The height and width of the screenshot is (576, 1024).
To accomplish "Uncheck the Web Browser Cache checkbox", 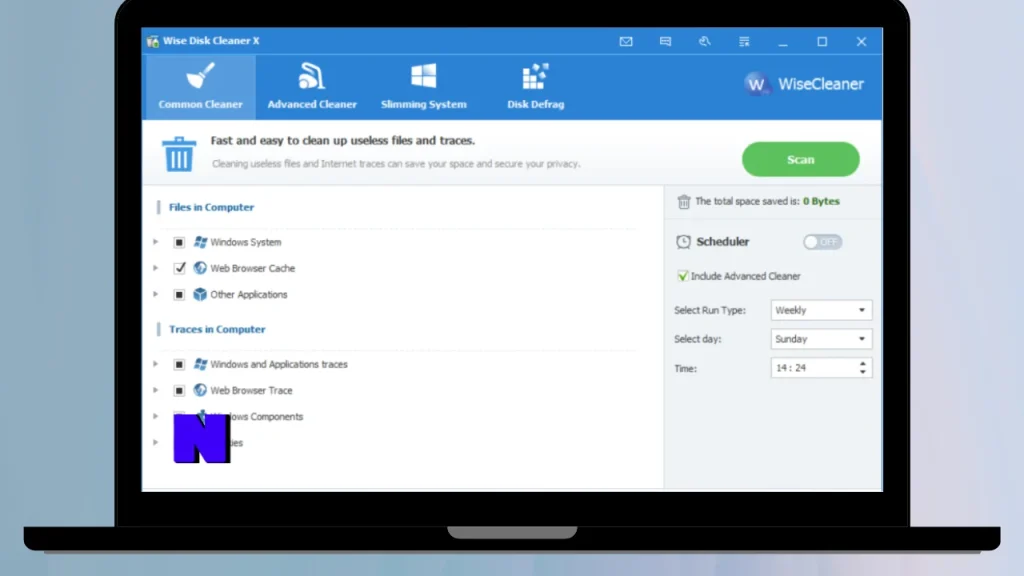I will [x=179, y=268].
